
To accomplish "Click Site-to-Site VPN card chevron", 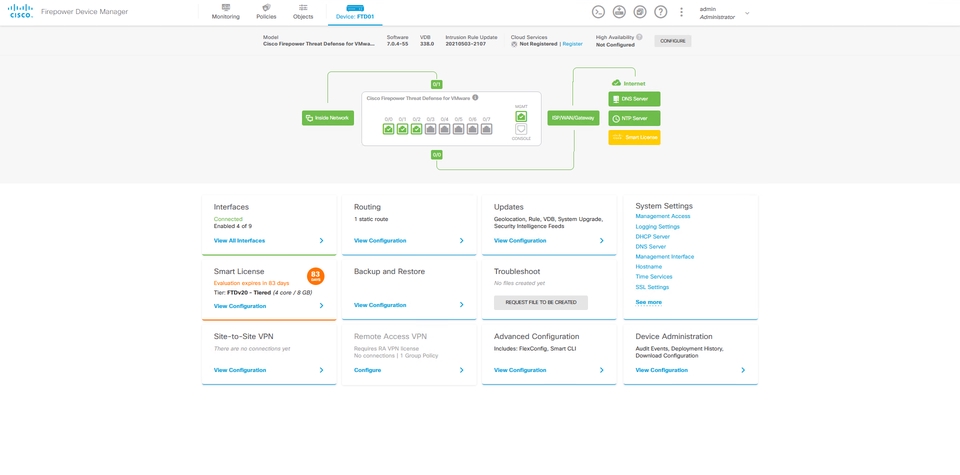I will pos(321,370).
